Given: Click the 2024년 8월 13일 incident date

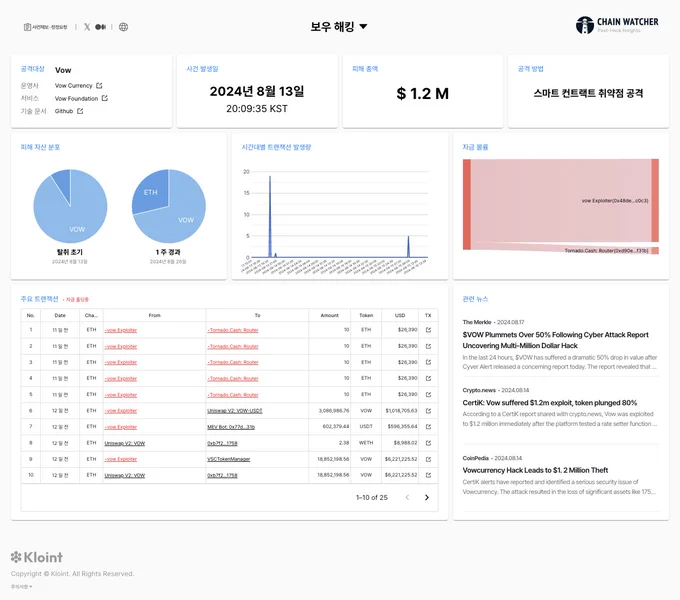Looking at the screenshot, I should pyautogui.click(x=257, y=91).
